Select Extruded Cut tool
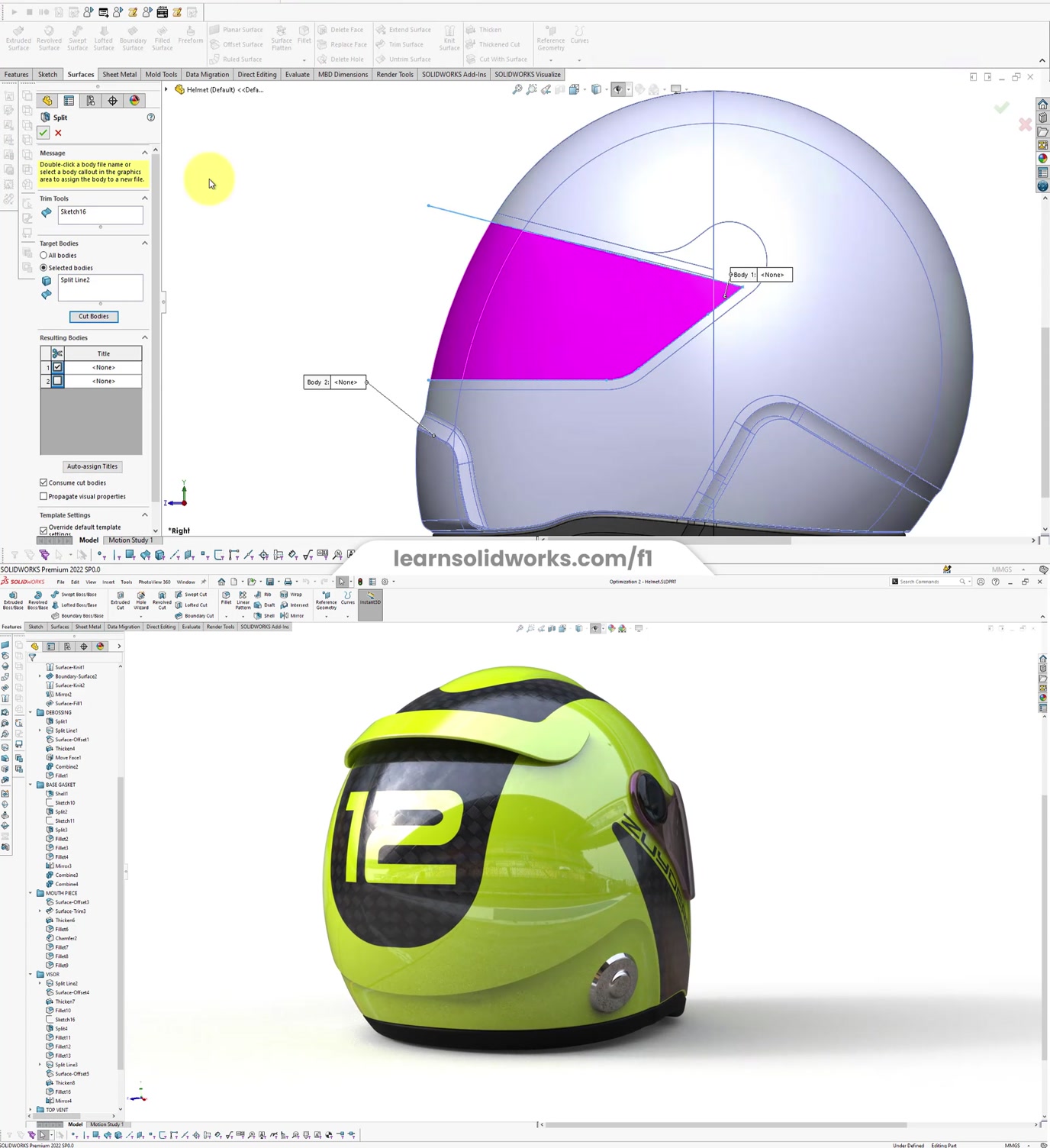The height and width of the screenshot is (1148, 1050). (120, 601)
